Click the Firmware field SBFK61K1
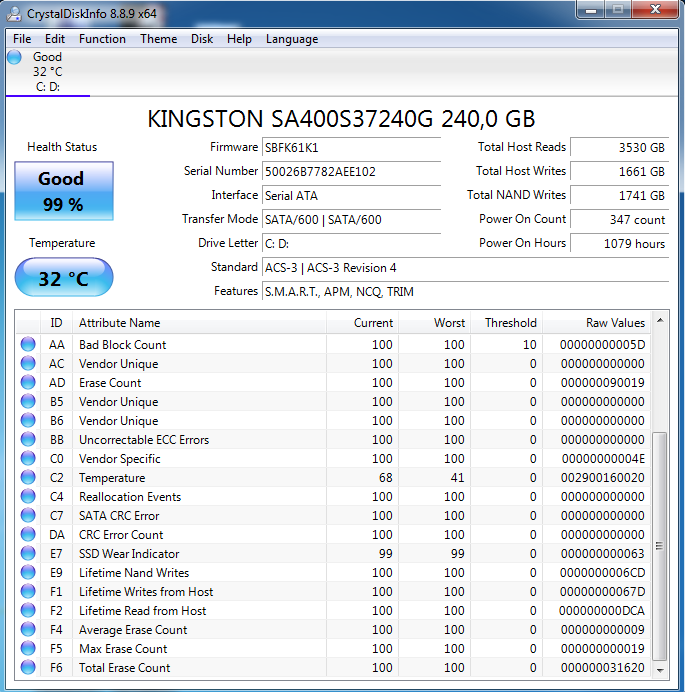Viewport: 685px width, 692px height. [x=351, y=147]
